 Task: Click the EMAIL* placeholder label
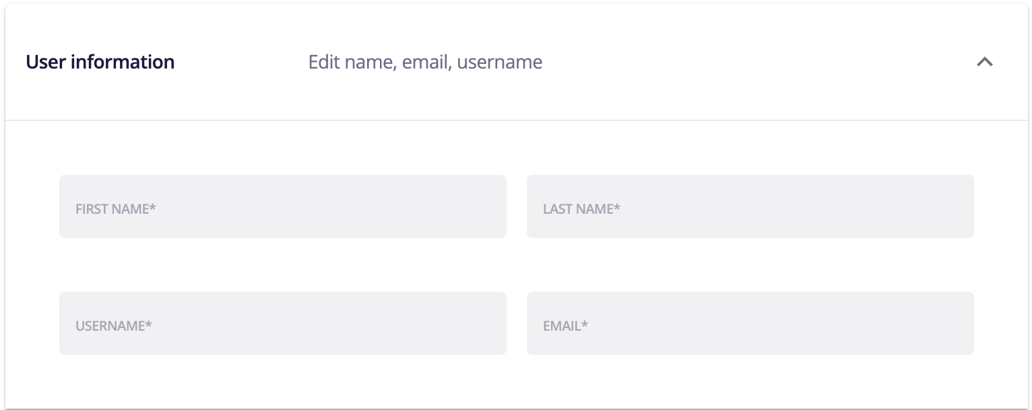point(563,324)
